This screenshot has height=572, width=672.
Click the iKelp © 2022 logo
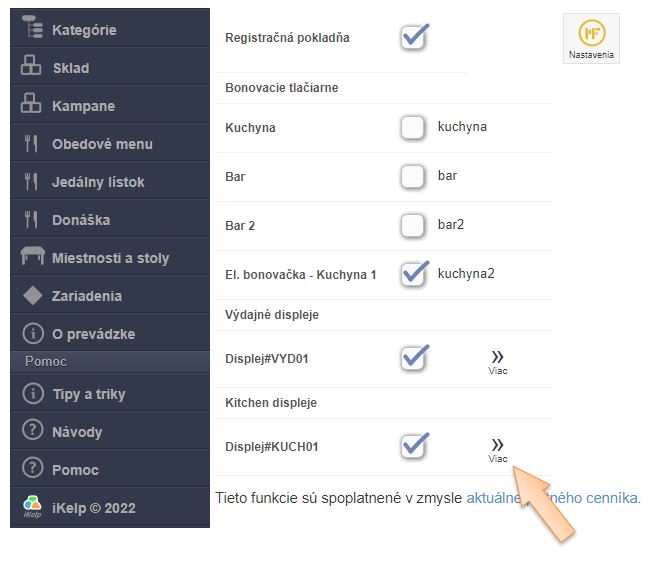[32, 507]
